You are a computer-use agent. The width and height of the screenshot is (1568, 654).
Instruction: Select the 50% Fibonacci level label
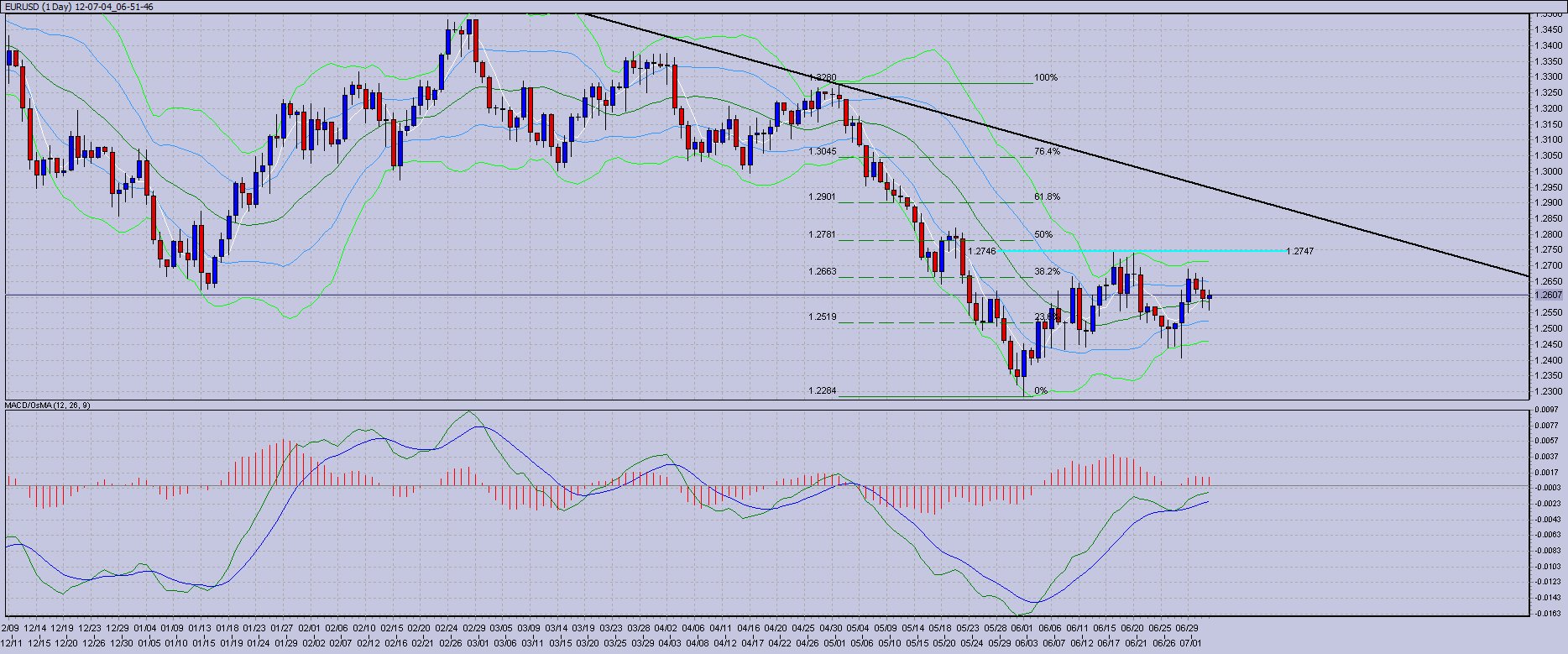[x=1043, y=235]
